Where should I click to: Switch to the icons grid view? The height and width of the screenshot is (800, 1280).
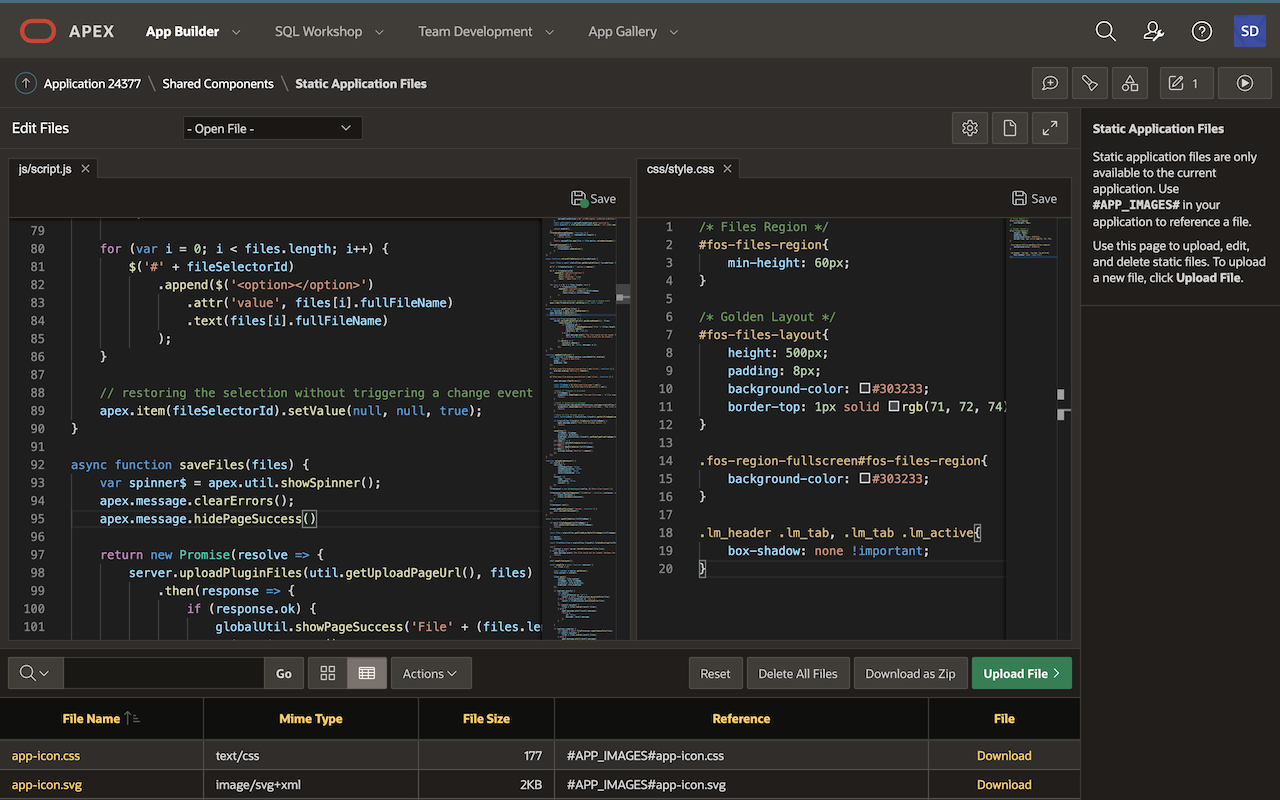coord(327,673)
